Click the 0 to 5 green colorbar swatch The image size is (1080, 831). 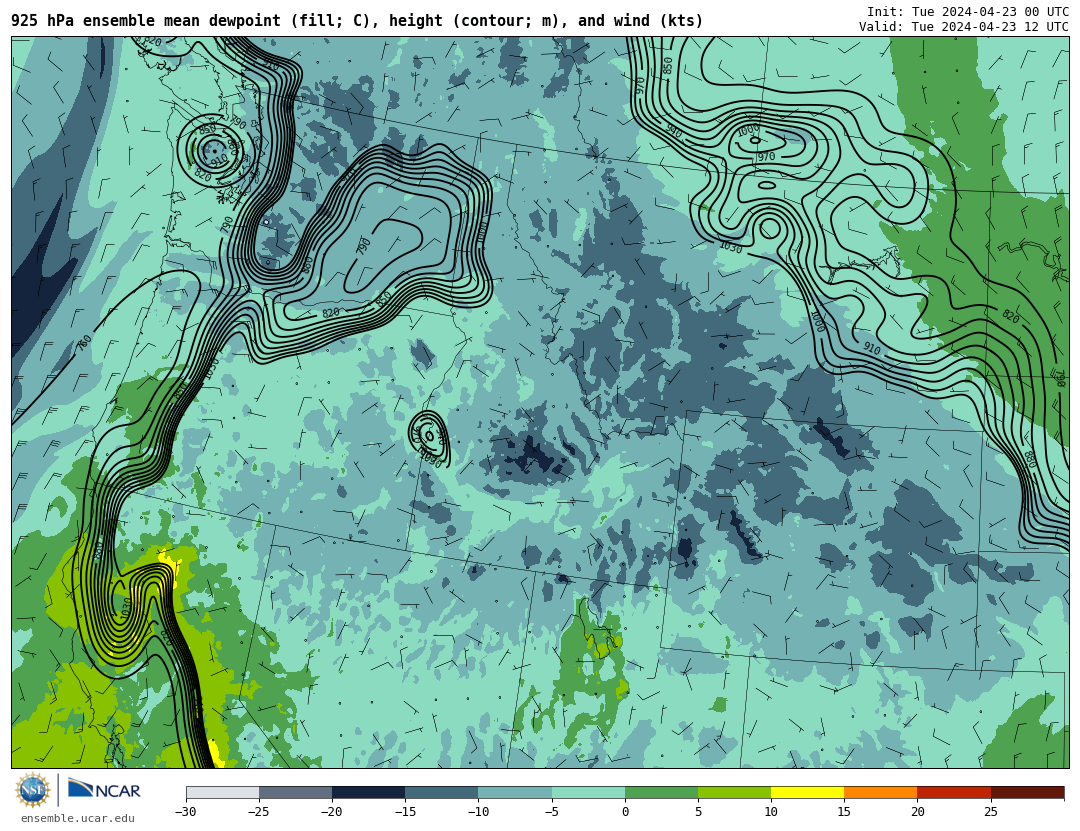click(x=661, y=792)
